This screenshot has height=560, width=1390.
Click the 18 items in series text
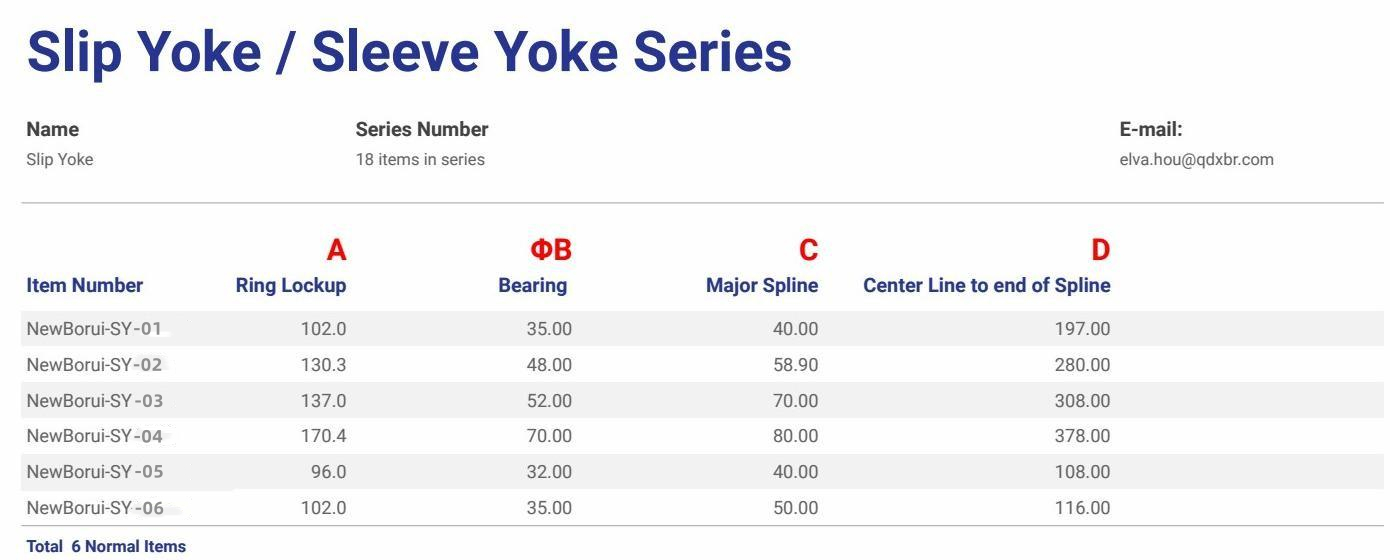(420, 159)
